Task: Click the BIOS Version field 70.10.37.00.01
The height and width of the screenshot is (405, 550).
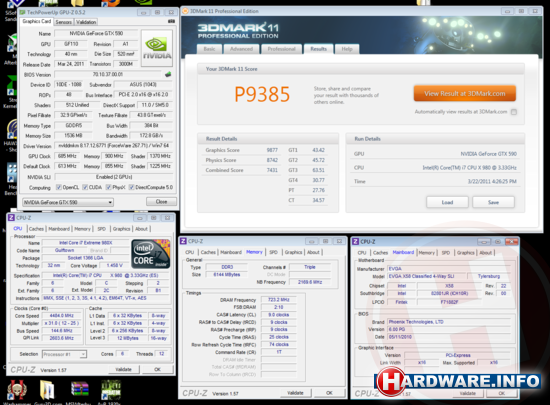Action: pos(108,74)
